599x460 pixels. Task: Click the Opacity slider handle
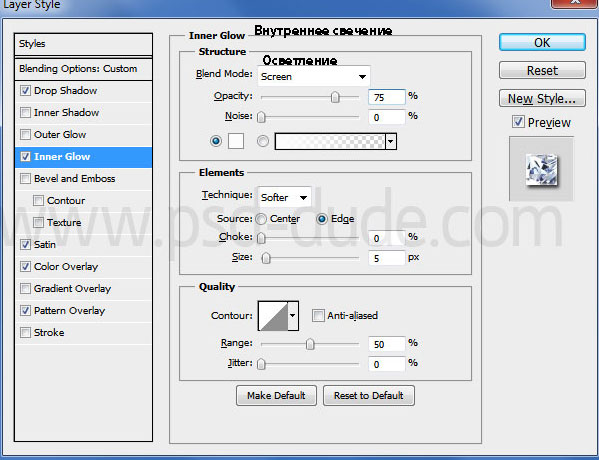point(335,97)
